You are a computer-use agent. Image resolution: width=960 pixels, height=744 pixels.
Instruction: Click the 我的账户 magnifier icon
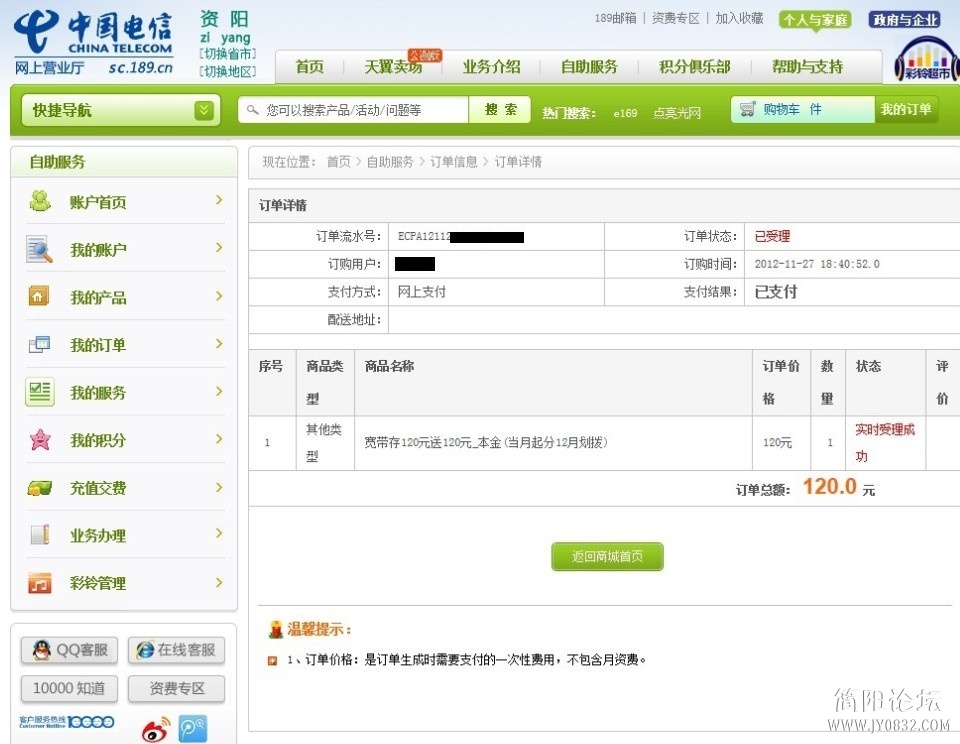point(39,249)
